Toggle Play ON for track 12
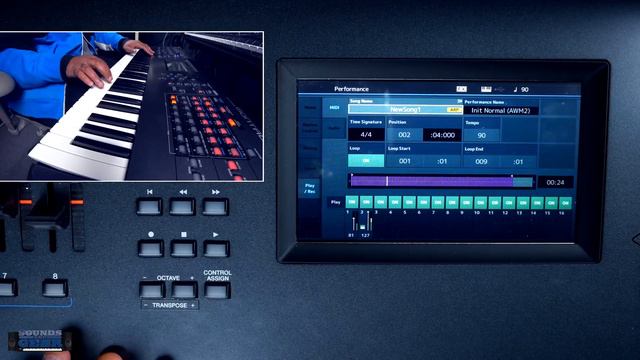The height and width of the screenshot is (360, 640). pos(509,202)
